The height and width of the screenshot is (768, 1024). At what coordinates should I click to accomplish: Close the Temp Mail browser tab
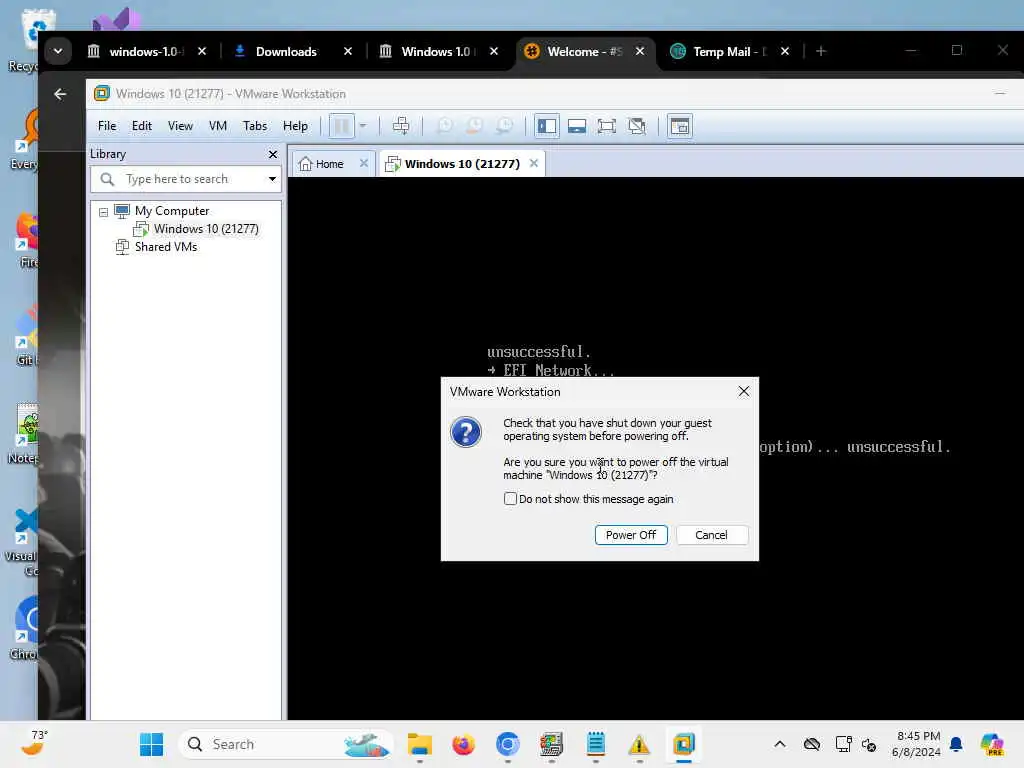click(785, 51)
